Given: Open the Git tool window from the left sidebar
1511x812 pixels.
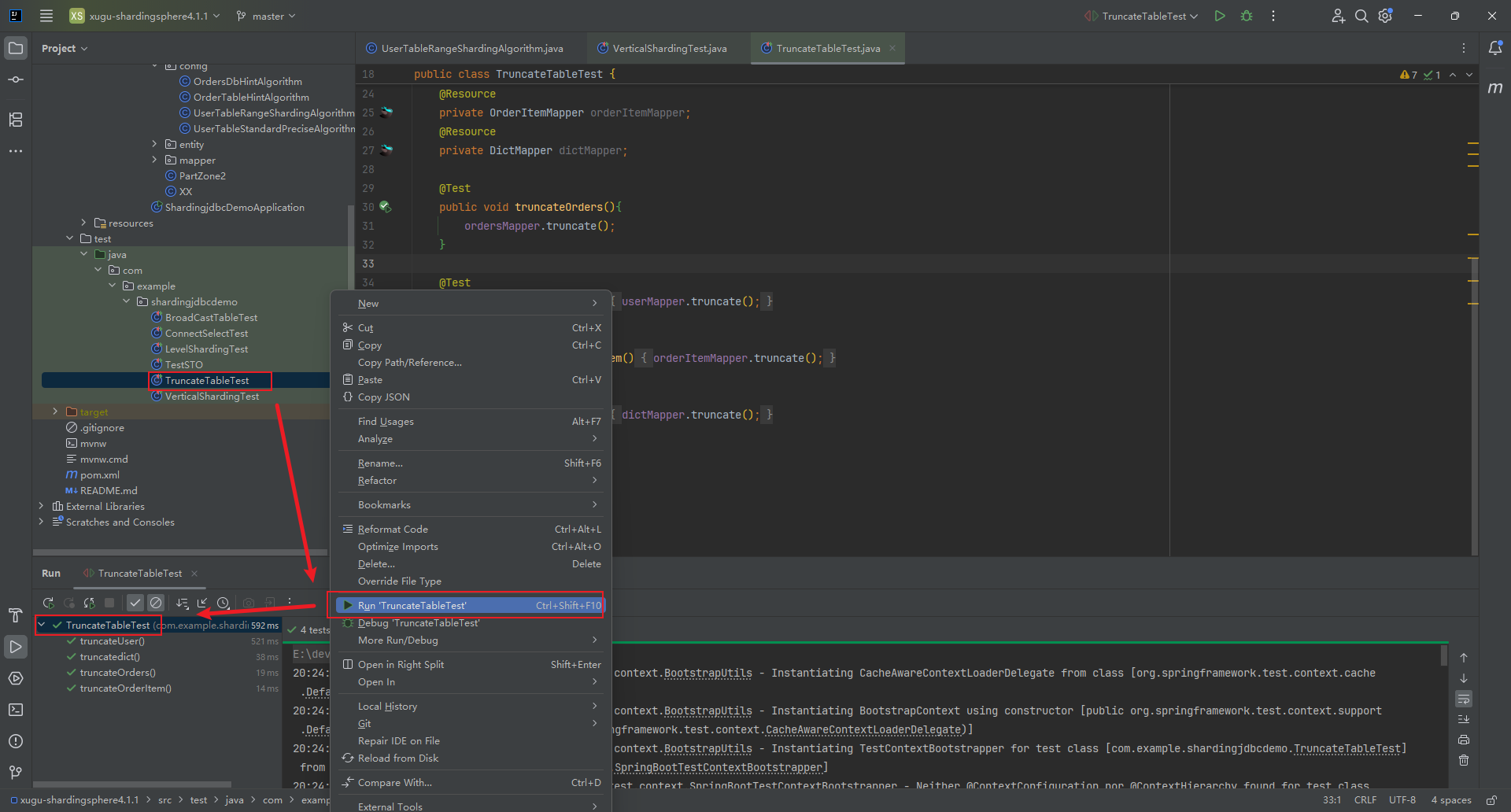Looking at the screenshot, I should 15,773.
